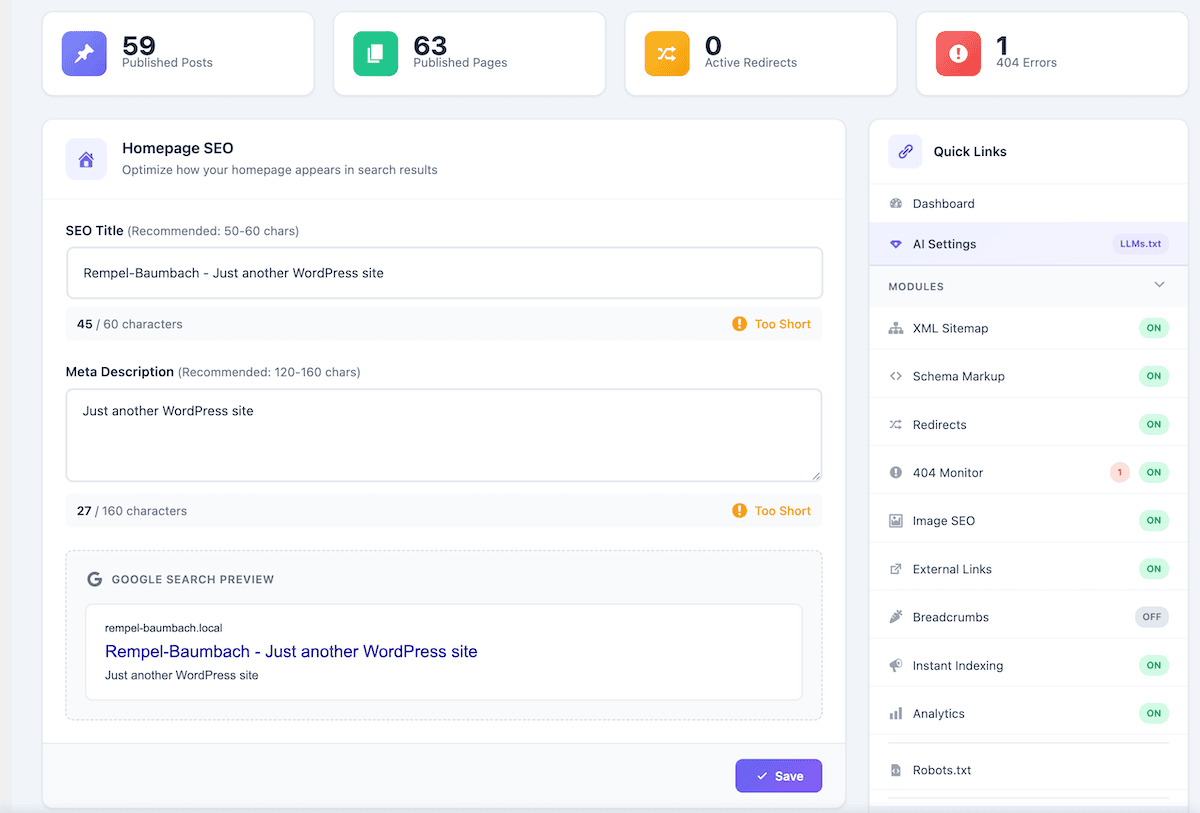This screenshot has width=1200, height=813.
Task: Click the Analytics module label
Action: click(939, 714)
